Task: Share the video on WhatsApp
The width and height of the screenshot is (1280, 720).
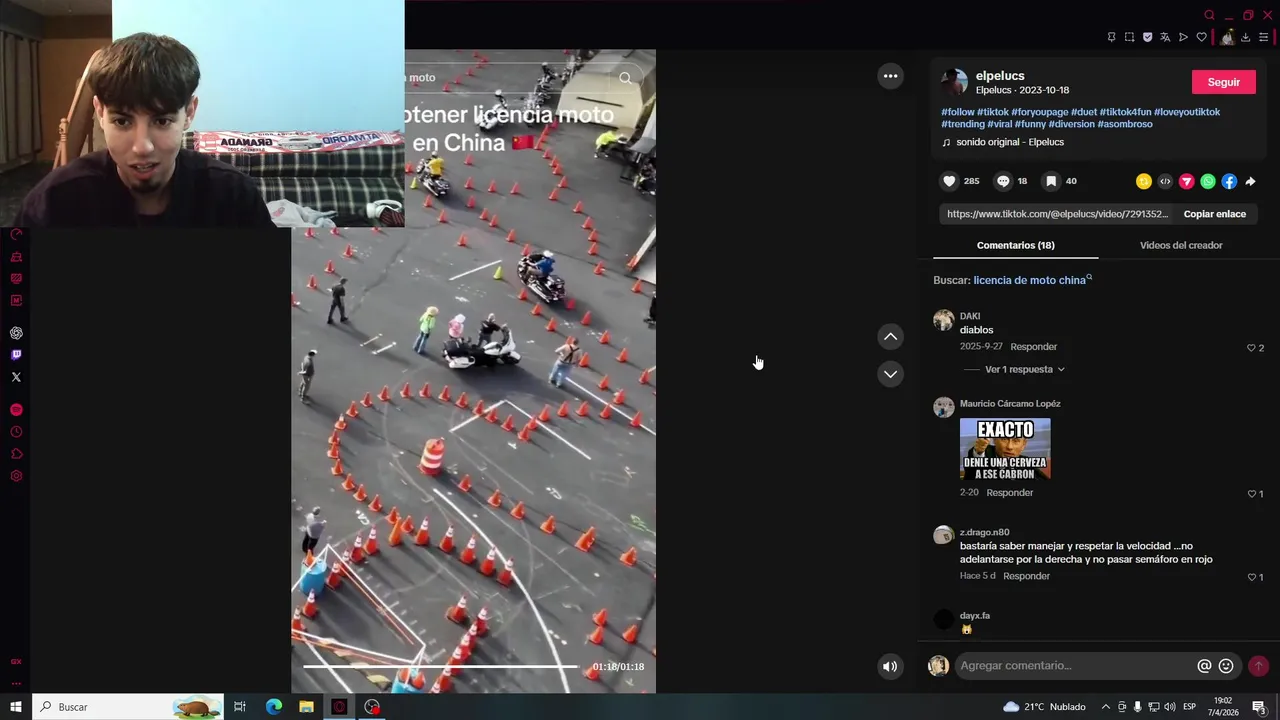Action: pyautogui.click(x=1208, y=181)
